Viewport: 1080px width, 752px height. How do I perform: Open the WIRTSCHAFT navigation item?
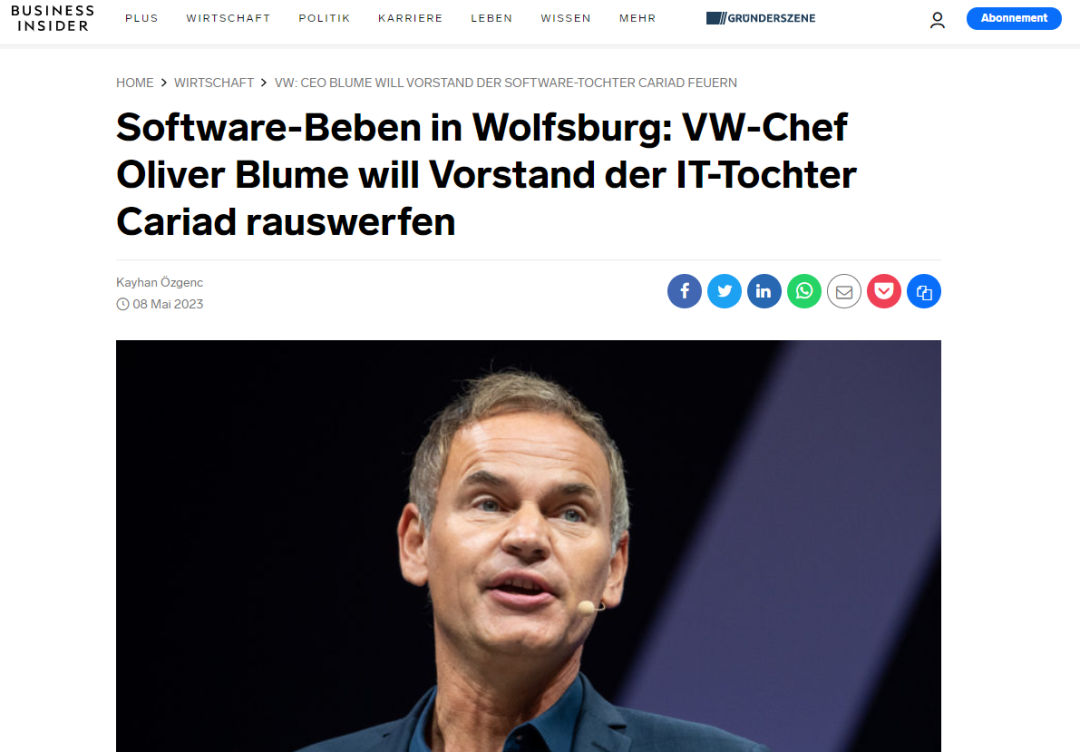click(228, 19)
